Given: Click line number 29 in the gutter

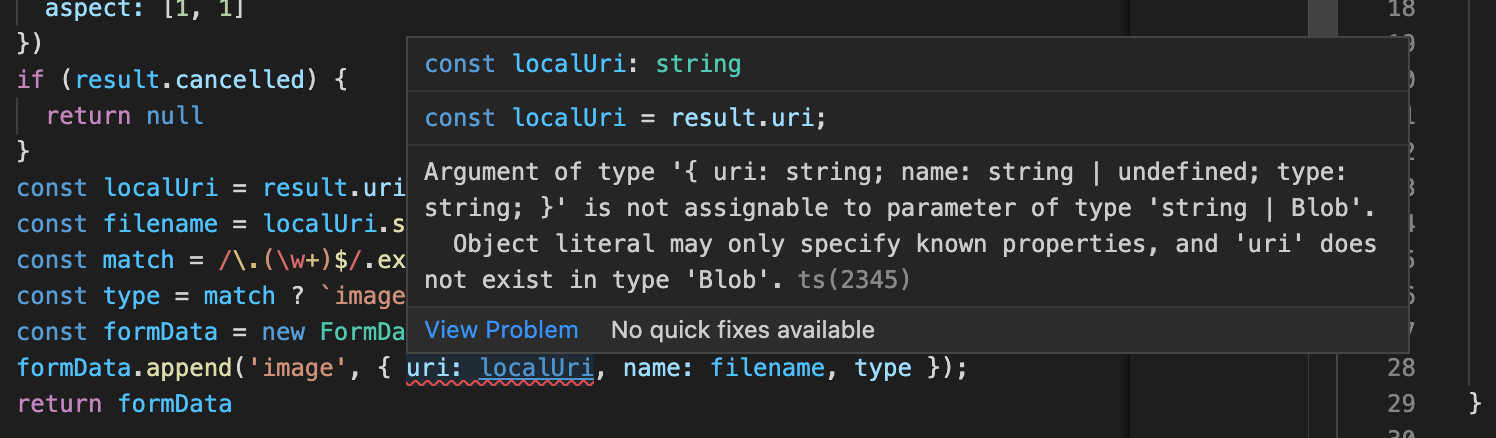Looking at the screenshot, I should click(x=1401, y=404).
